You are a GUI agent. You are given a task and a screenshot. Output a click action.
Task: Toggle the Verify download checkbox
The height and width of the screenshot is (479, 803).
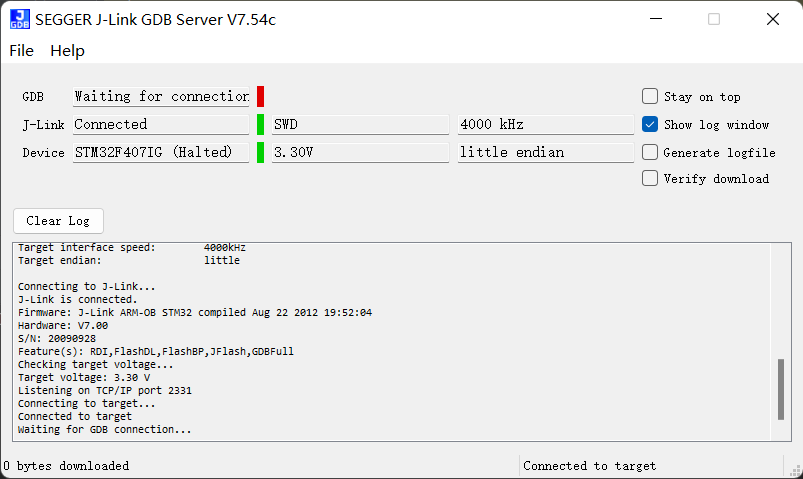click(x=650, y=179)
